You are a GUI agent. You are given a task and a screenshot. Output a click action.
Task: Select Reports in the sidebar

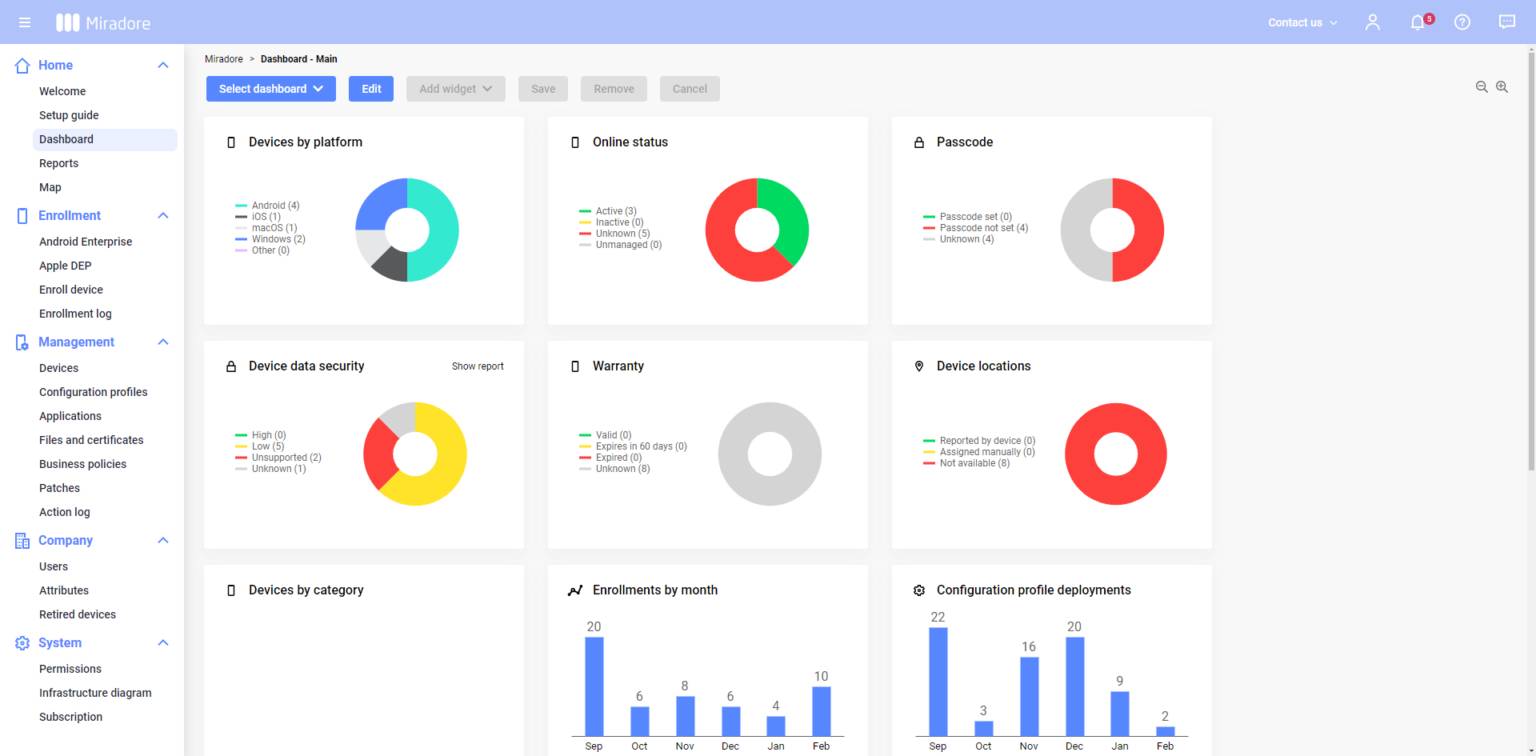[59, 163]
